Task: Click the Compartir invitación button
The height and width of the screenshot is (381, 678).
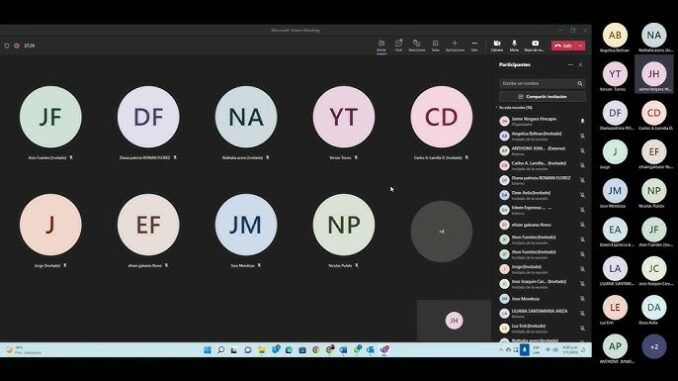Action: click(x=542, y=96)
